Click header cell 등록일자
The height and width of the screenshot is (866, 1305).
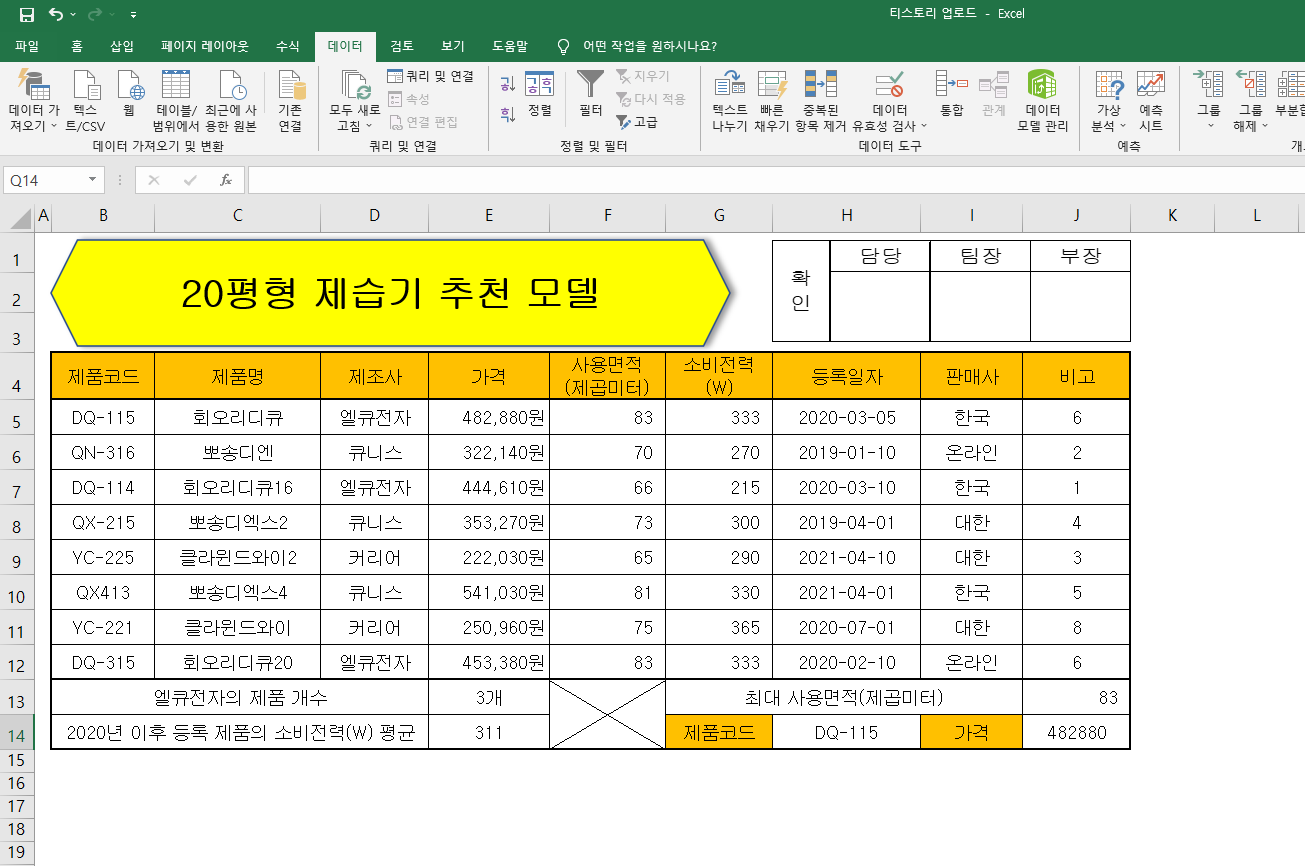[x=847, y=376]
